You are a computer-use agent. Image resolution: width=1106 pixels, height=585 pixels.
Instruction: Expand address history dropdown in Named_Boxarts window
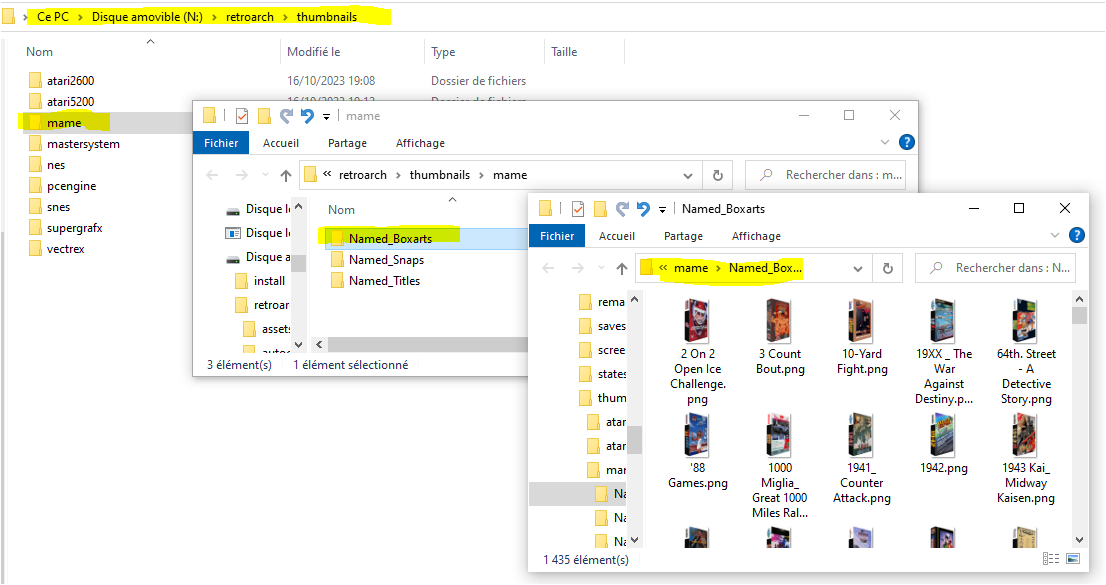pyautogui.click(x=858, y=268)
